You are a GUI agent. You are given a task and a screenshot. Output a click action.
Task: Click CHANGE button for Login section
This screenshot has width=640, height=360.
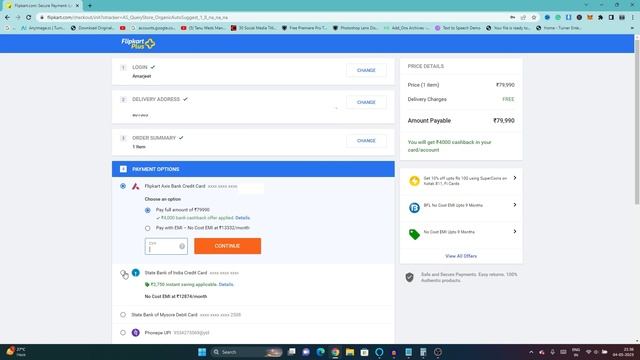click(366, 70)
